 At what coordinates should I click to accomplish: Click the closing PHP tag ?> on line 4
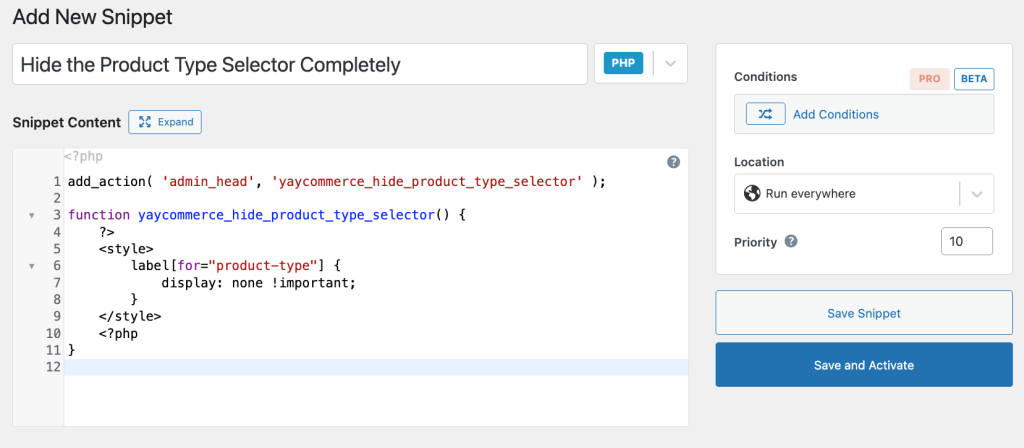click(107, 232)
